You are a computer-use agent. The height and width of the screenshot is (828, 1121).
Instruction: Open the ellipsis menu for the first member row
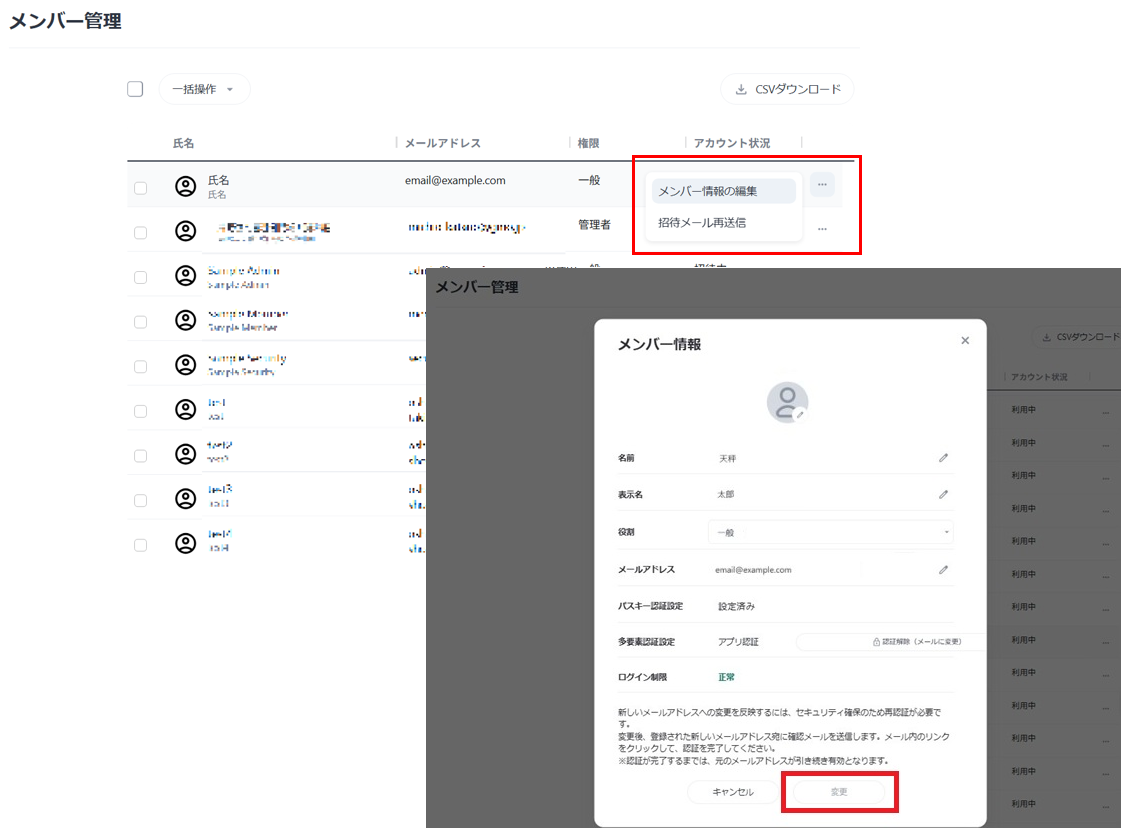pyautogui.click(x=822, y=184)
